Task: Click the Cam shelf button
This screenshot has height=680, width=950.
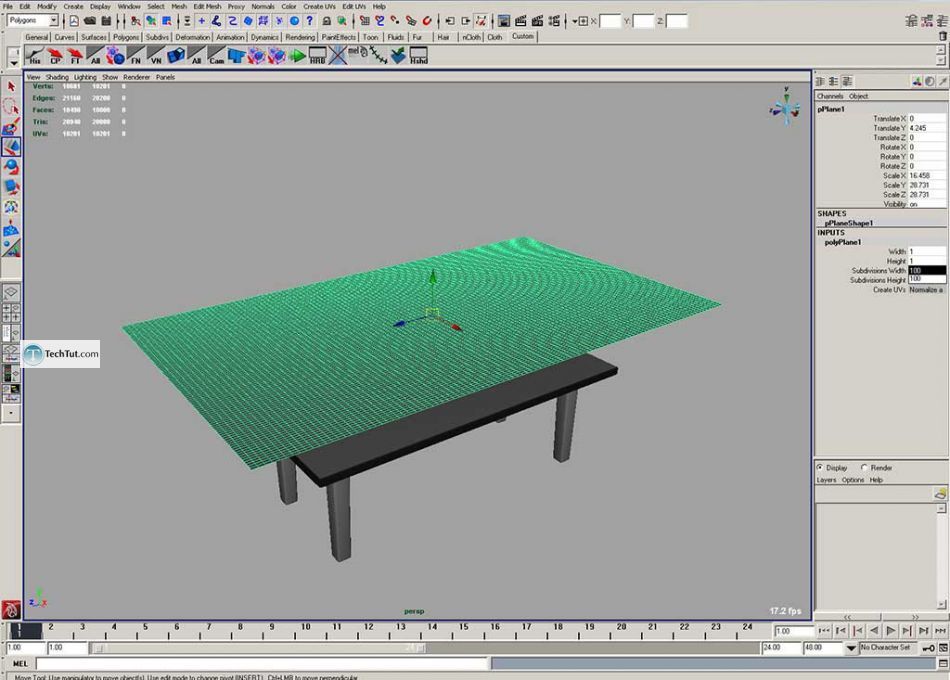Action: pos(217,56)
